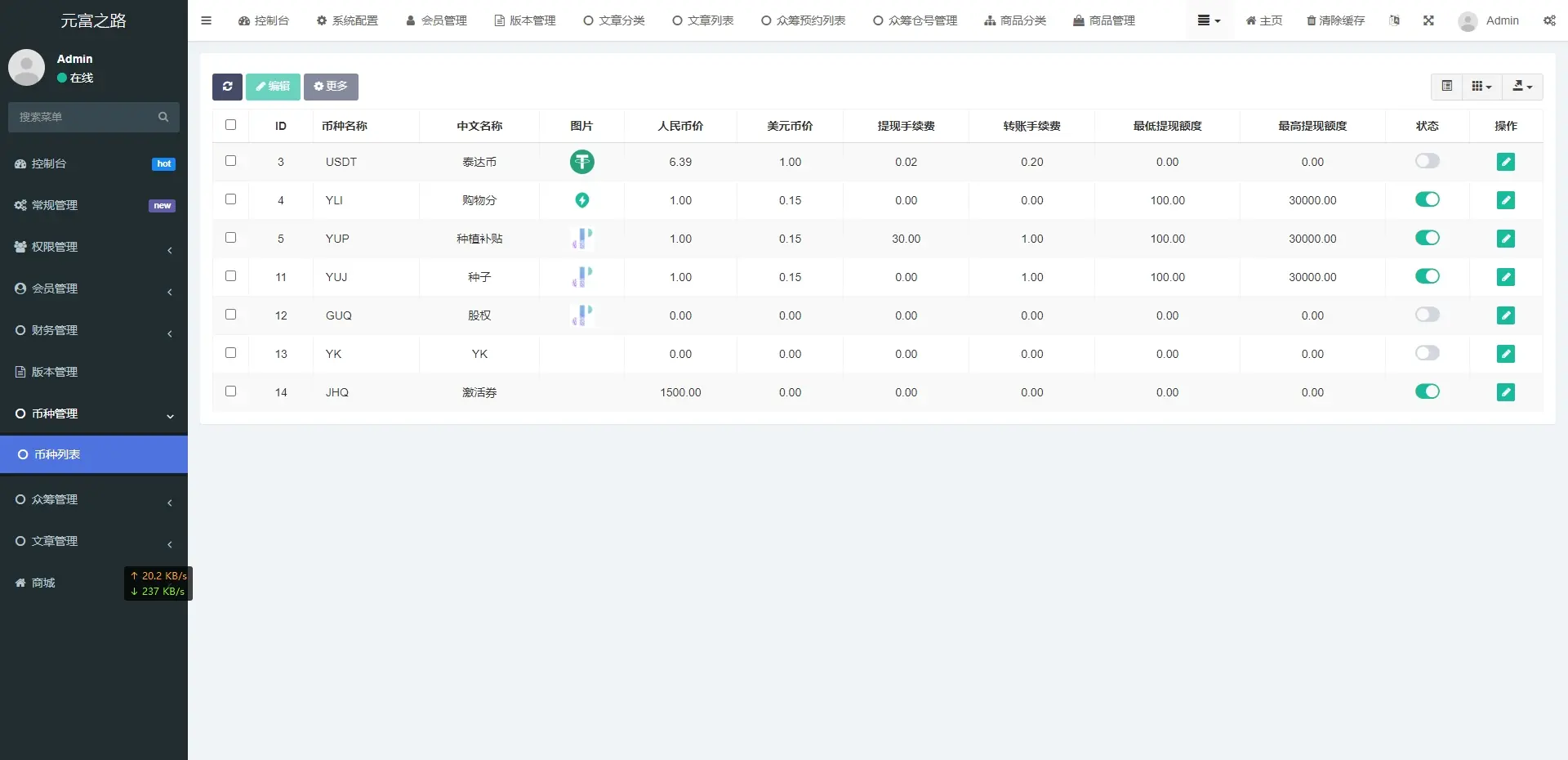1568x760 pixels.
Task: Click the refresh table button
Action: [227, 87]
